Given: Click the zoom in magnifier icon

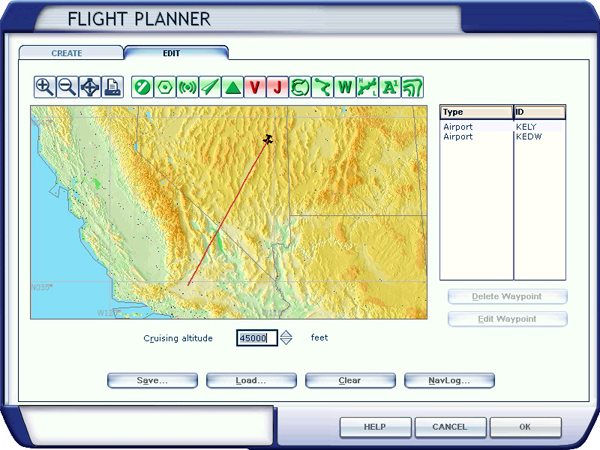Looking at the screenshot, I should pyautogui.click(x=44, y=87).
